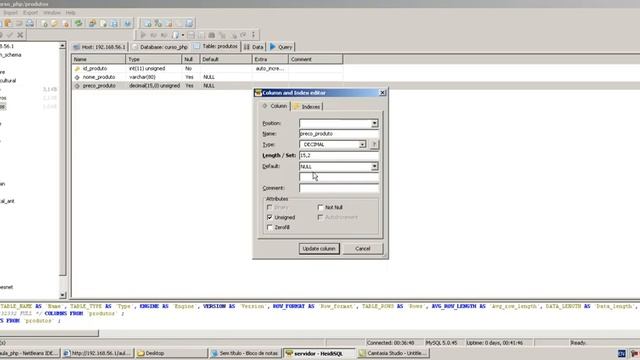
Task: Click the Type column header
Action: (x=153, y=59)
